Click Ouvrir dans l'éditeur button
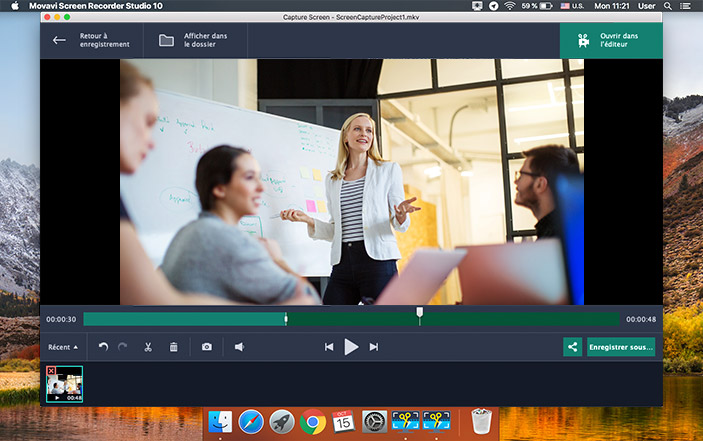This screenshot has width=703, height=441. coord(611,41)
